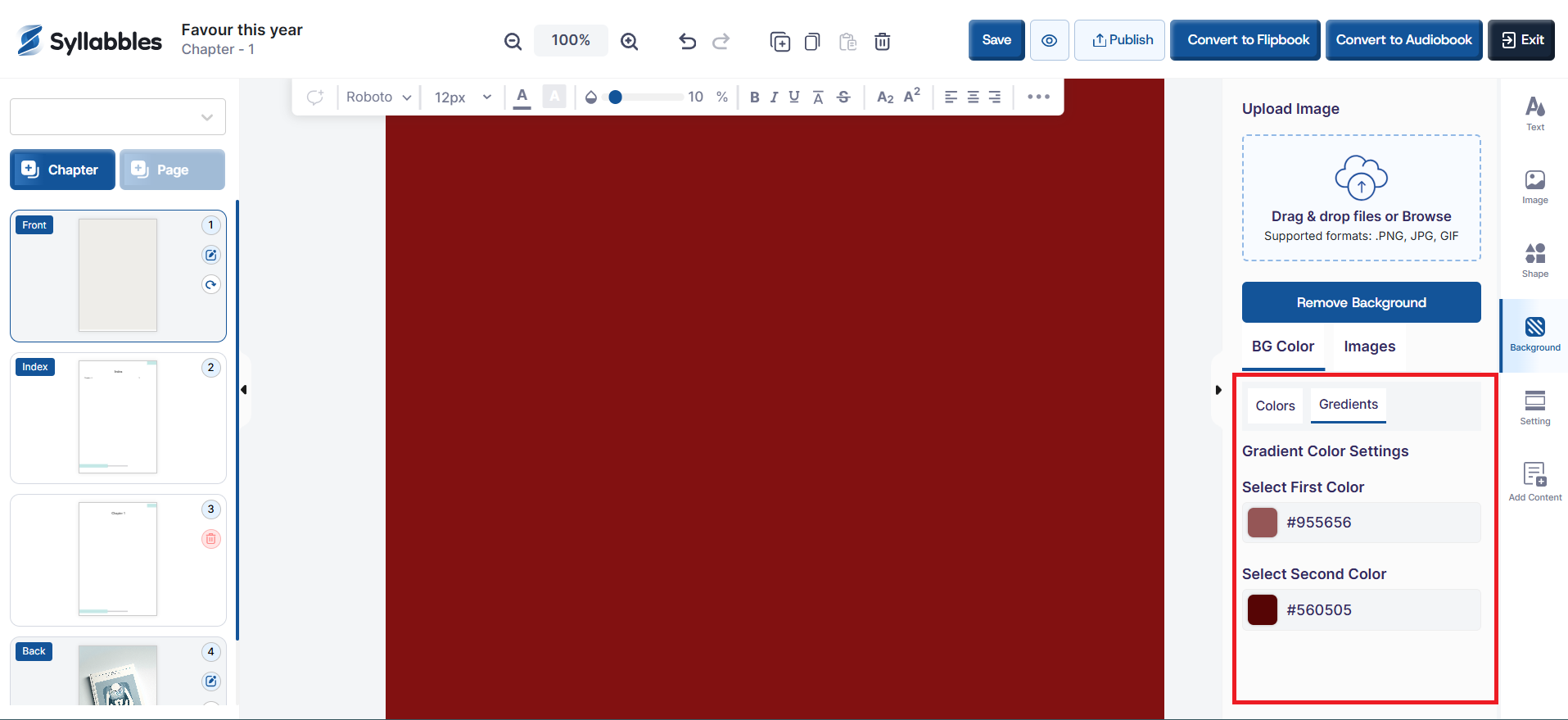The width and height of the screenshot is (1568, 720).
Task: Switch to the Images tab
Action: [1369, 346]
